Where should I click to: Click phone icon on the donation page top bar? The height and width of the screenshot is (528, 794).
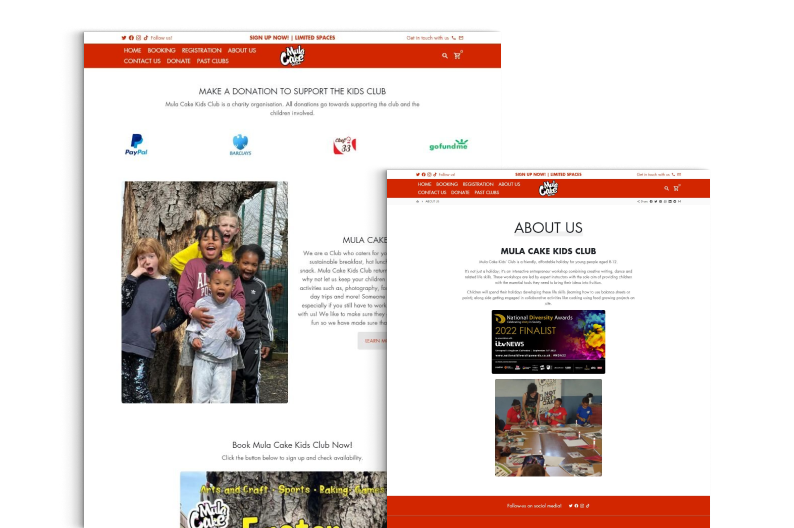(454, 38)
